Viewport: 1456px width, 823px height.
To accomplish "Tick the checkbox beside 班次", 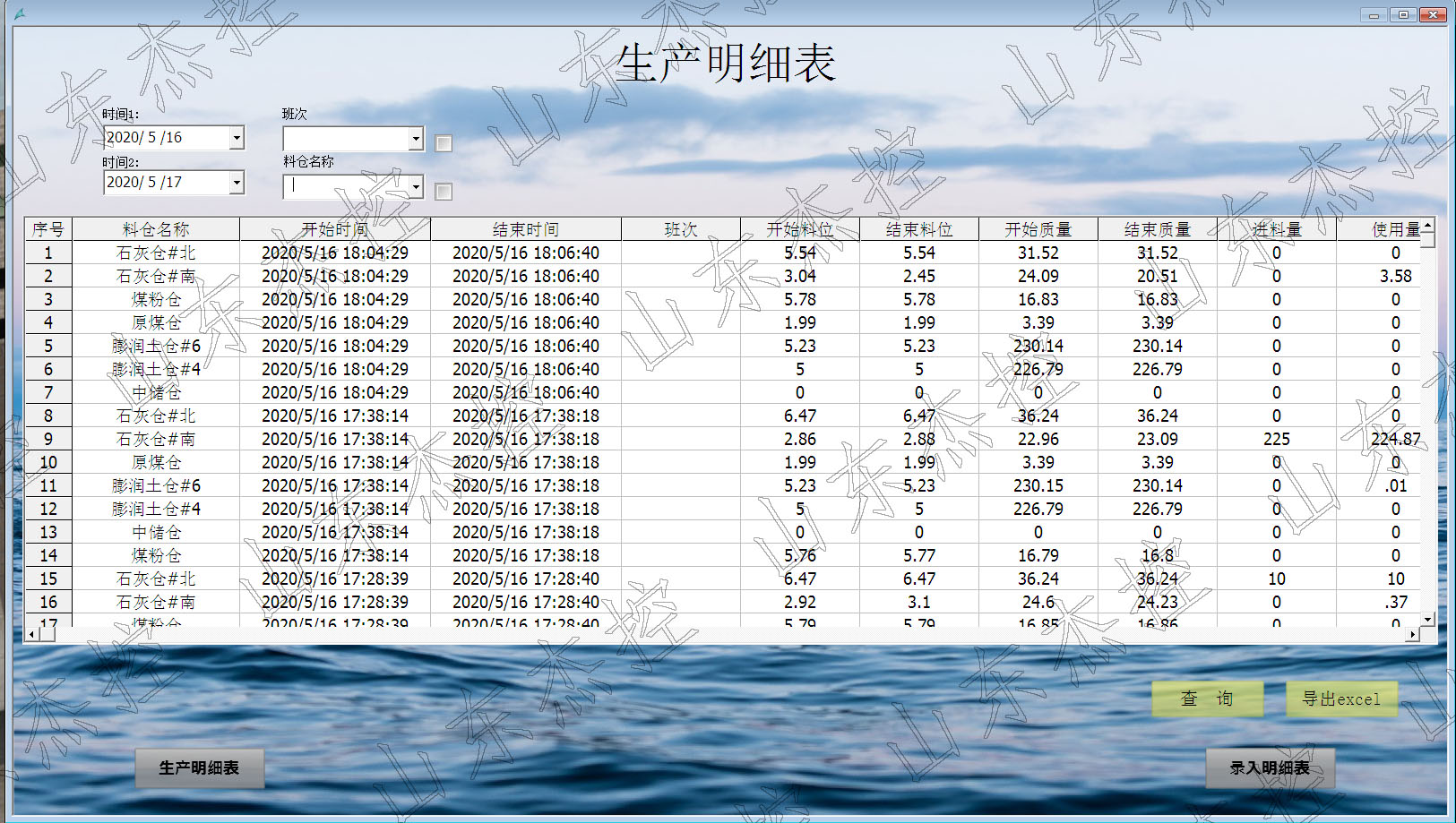I will 444,143.
